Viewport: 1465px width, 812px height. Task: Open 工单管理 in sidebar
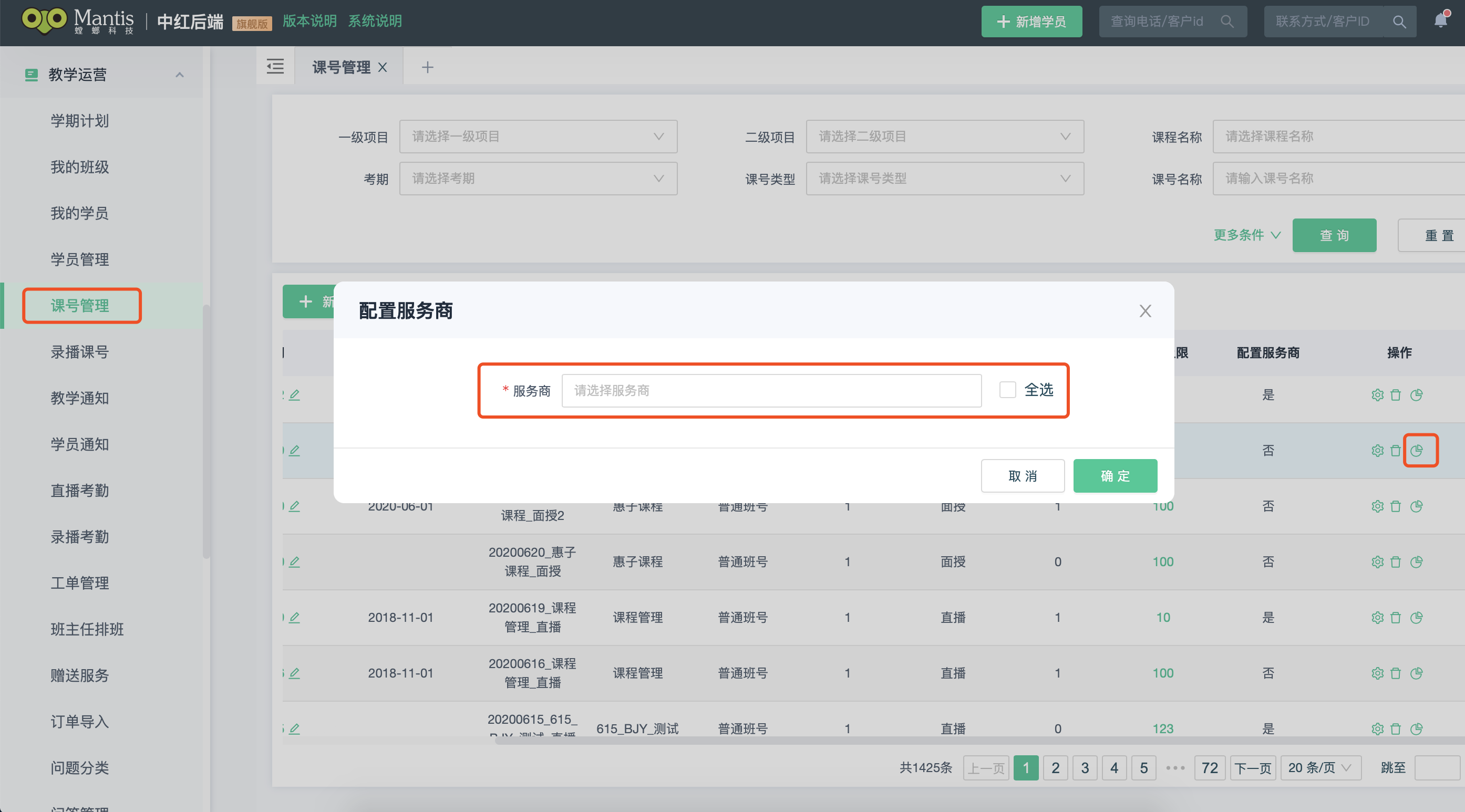pyautogui.click(x=80, y=584)
